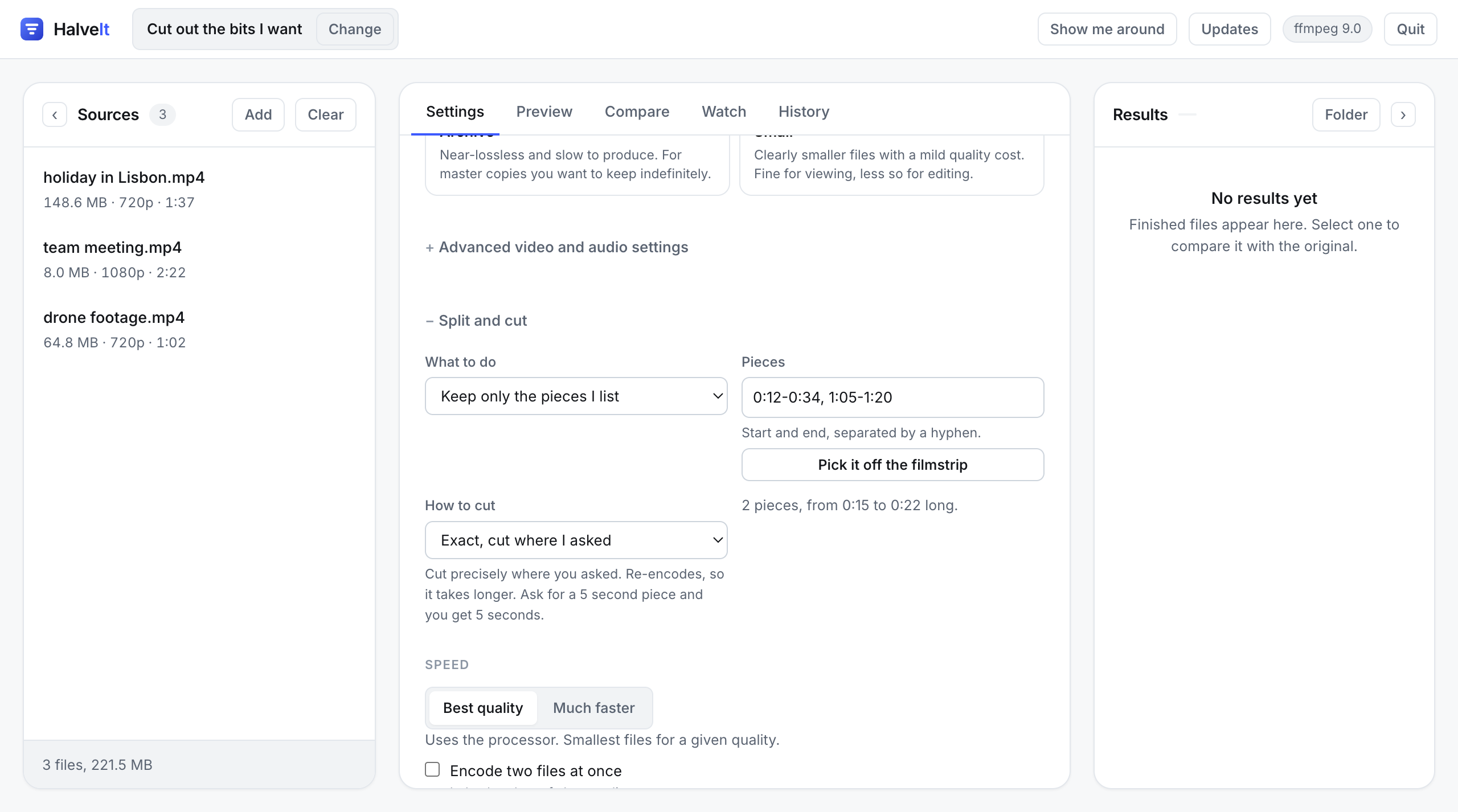Select holiday in Lisbon.mp4 source
The image size is (1458, 812).
(x=199, y=189)
